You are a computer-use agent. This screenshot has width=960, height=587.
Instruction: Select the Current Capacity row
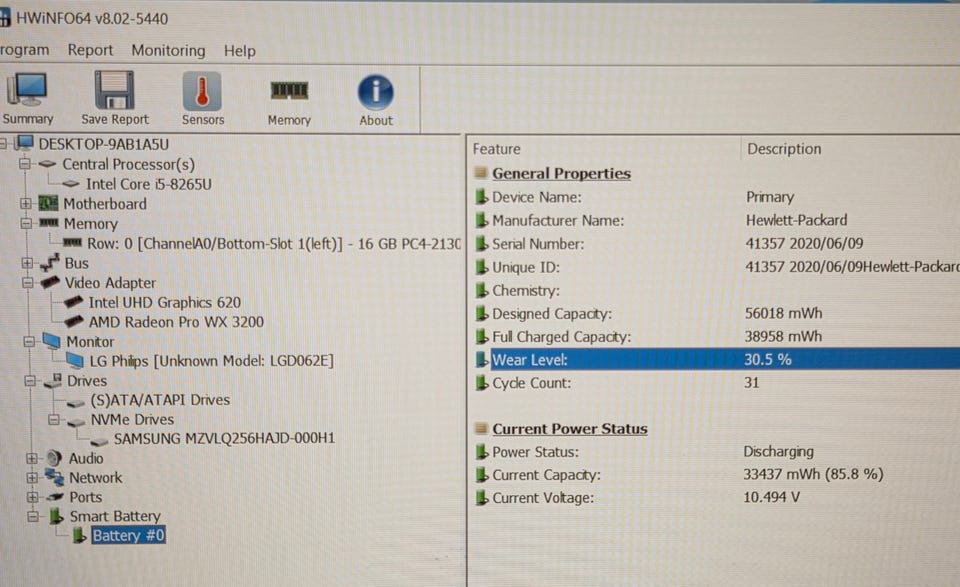(x=717, y=474)
